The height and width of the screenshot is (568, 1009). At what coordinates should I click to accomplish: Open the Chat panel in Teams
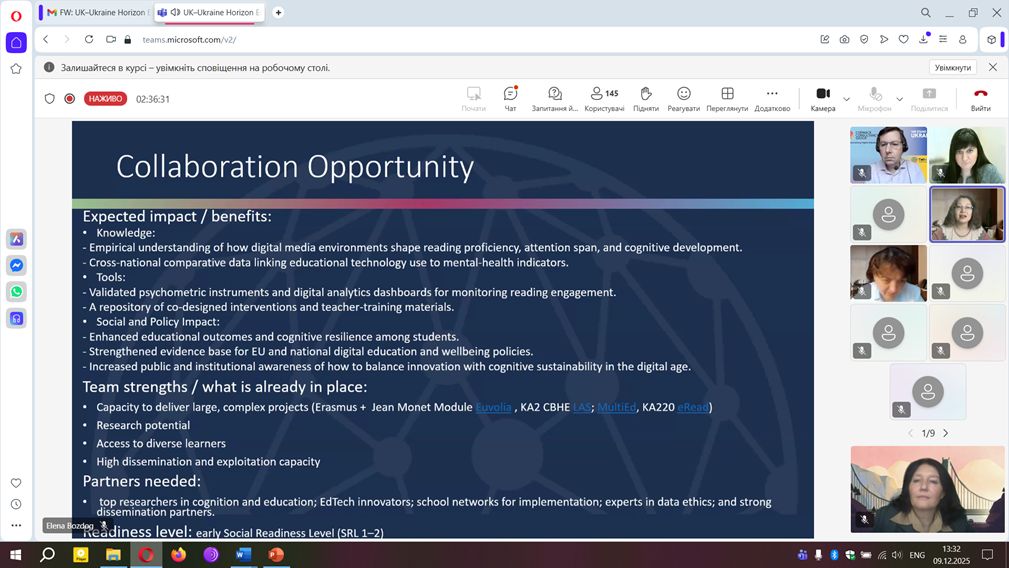click(x=510, y=98)
